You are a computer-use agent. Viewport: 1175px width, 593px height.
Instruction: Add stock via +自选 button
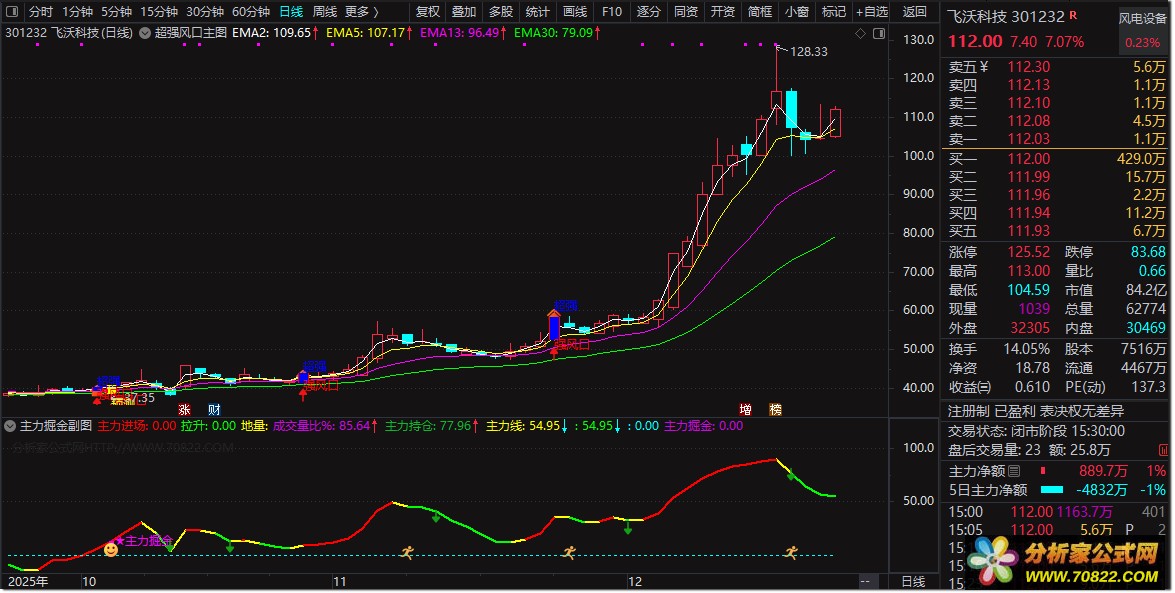click(872, 11)
